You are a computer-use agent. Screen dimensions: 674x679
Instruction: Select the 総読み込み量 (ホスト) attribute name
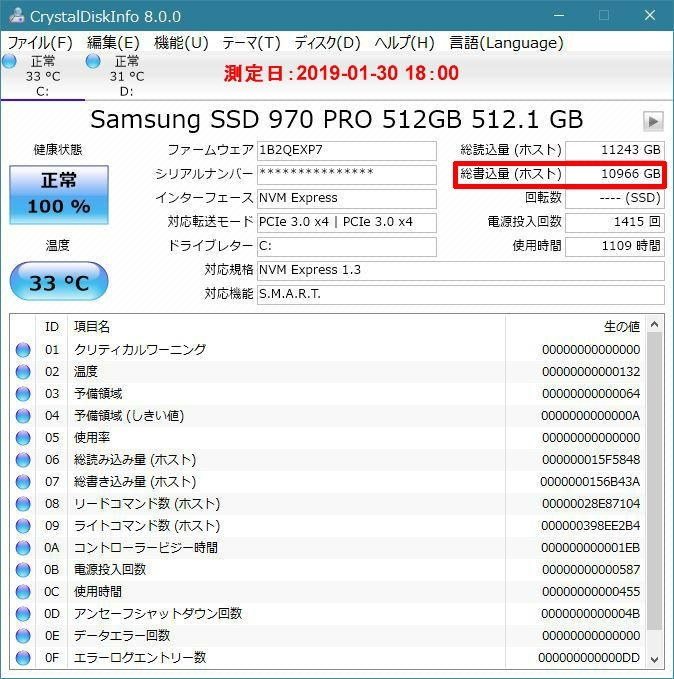point(135,459)
